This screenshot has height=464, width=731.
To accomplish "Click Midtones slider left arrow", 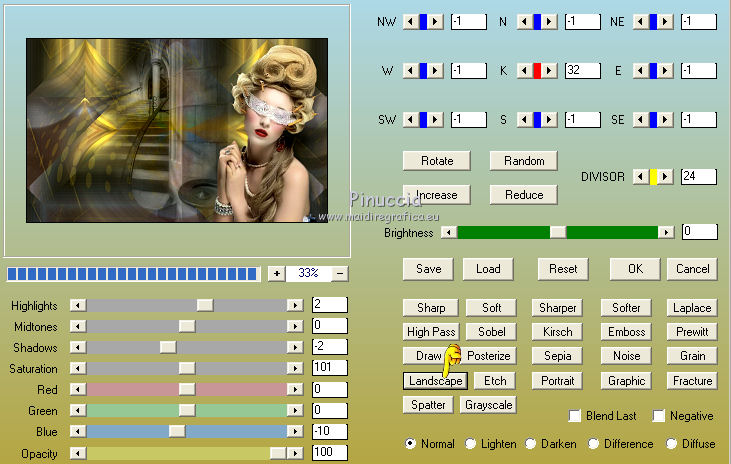I will [x=78, y=326].
